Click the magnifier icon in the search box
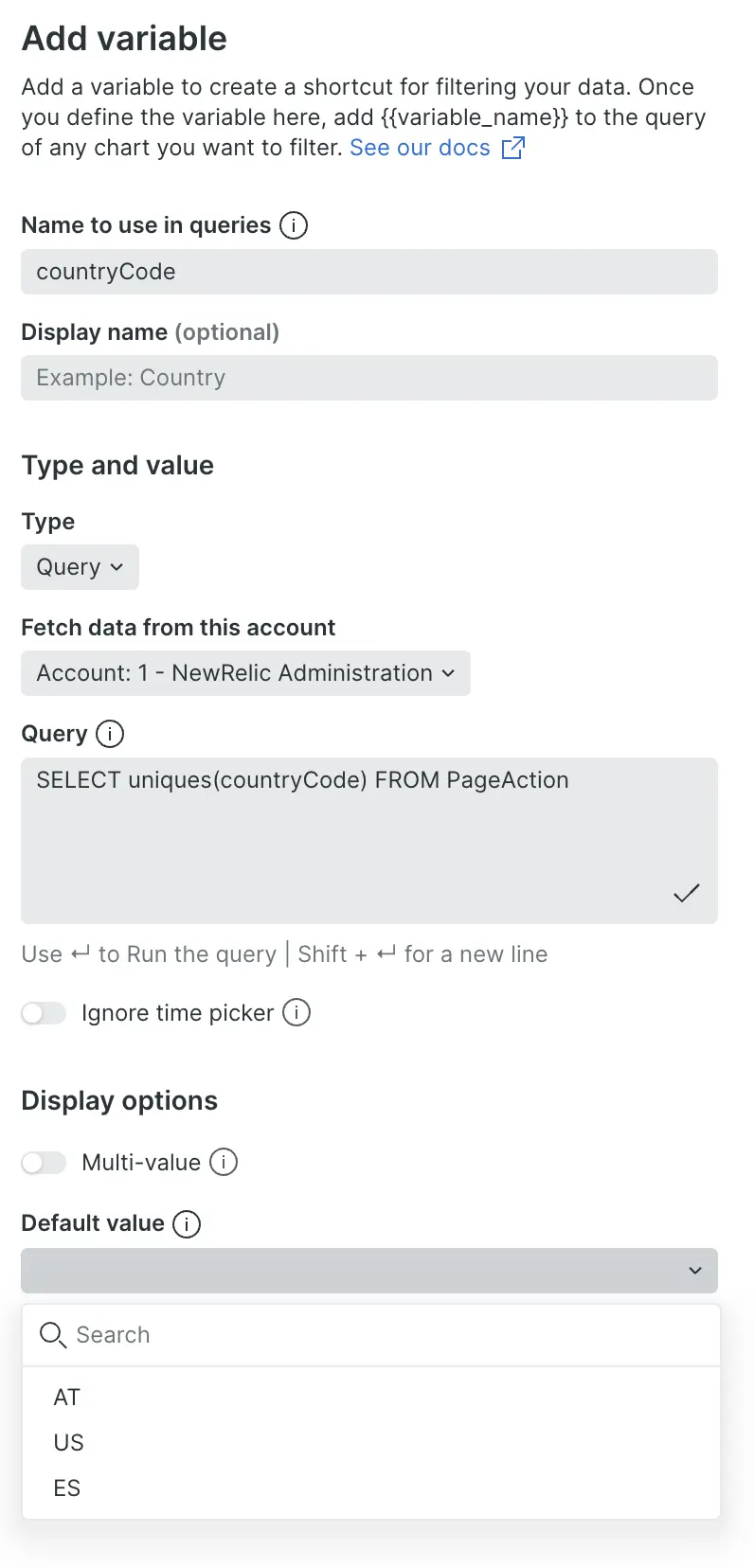754x1568 pixels. click(x=52, y=1335)
